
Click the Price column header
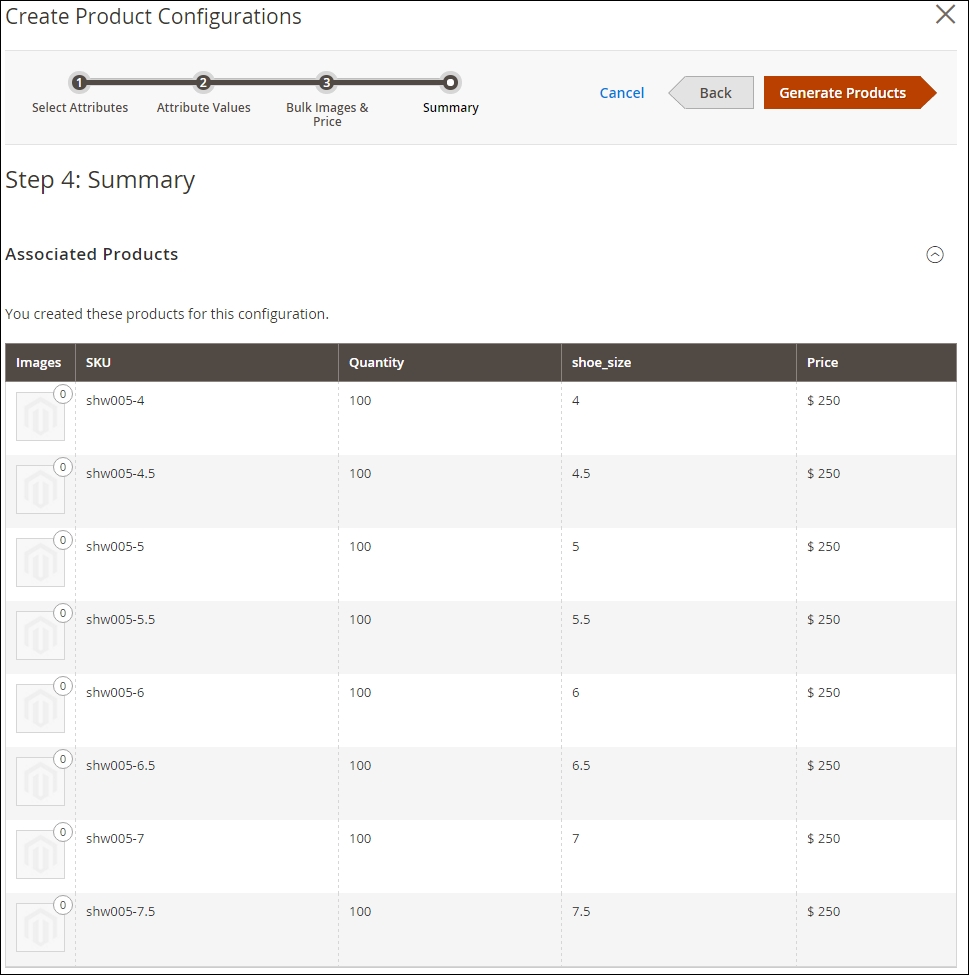(823, 363)
